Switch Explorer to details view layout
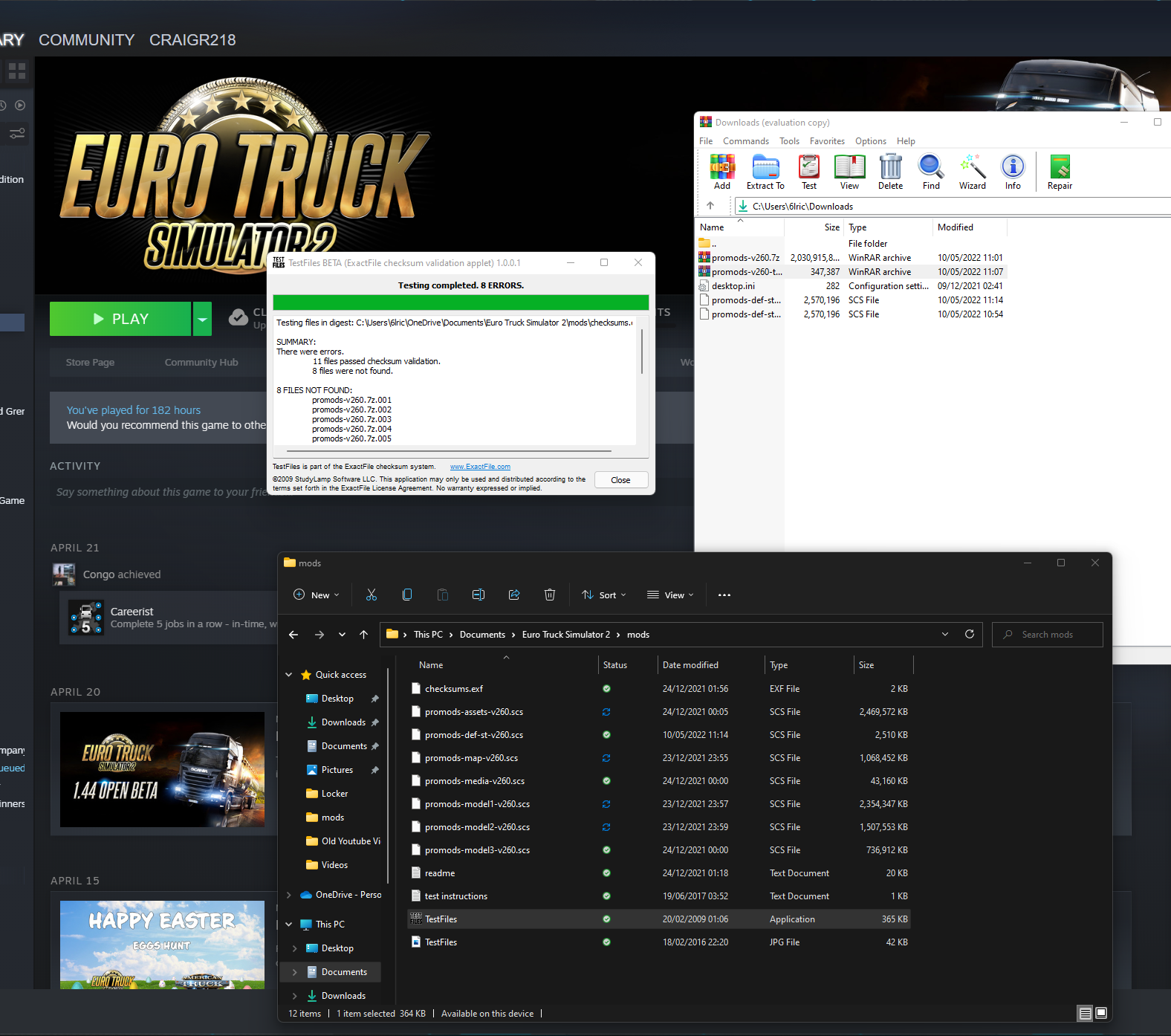The image size is (1171, 1036). coord(1086,1013)
